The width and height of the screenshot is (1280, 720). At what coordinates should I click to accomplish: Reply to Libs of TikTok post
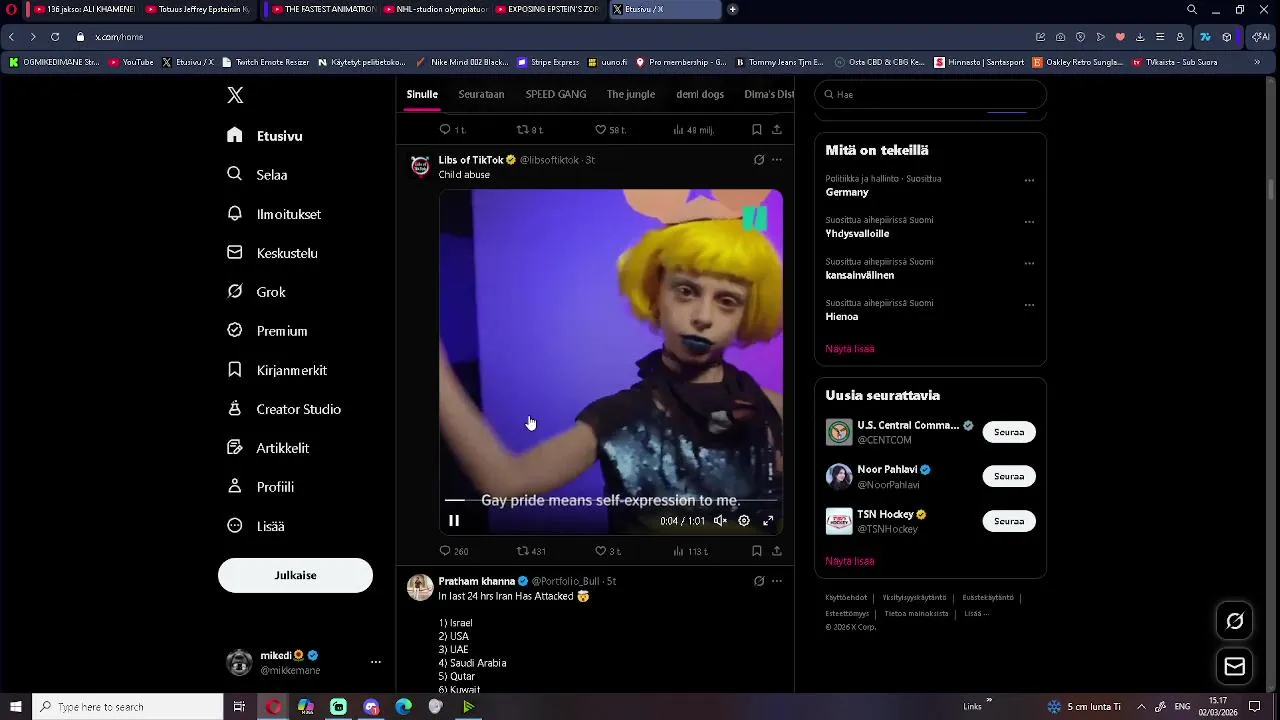point(454,551)
